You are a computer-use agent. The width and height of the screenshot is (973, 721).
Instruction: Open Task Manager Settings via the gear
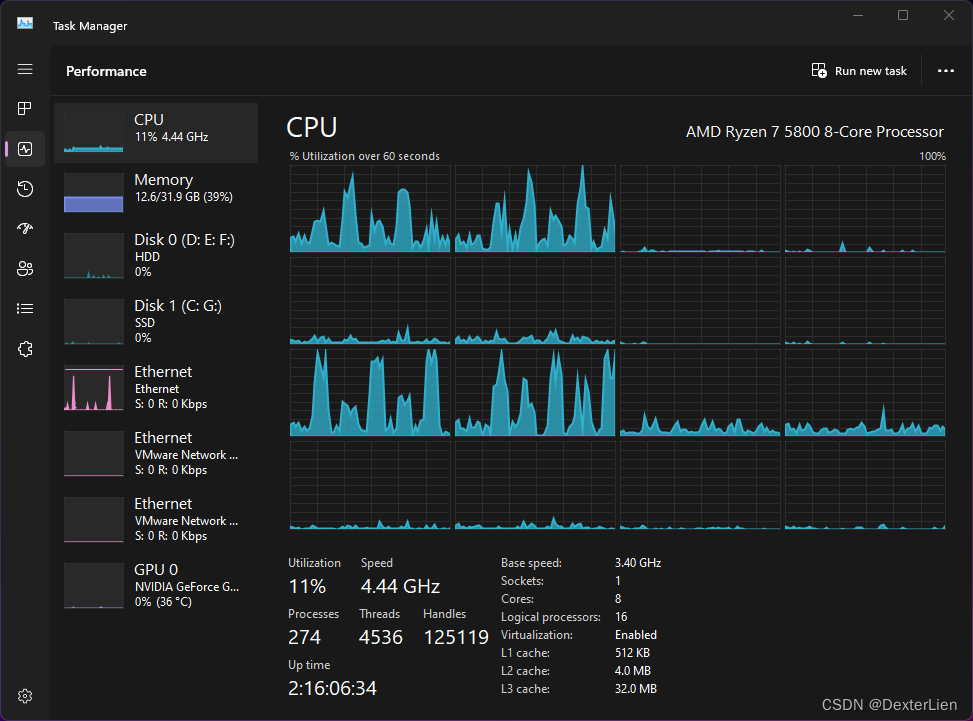(x=25, y=695)
